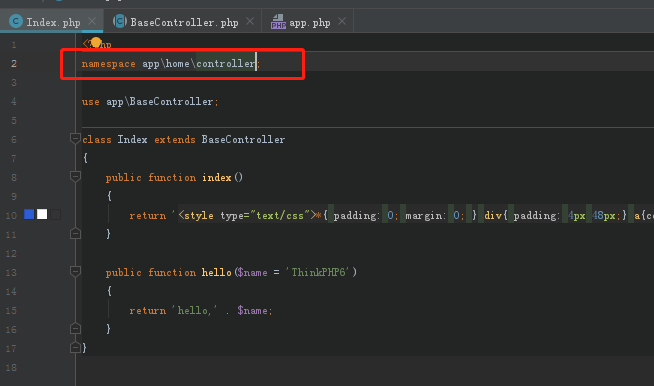This screenshot has width=654, height=386.
Task: Click the PHP file icon on app.php tab
Action: pos(278,21)
